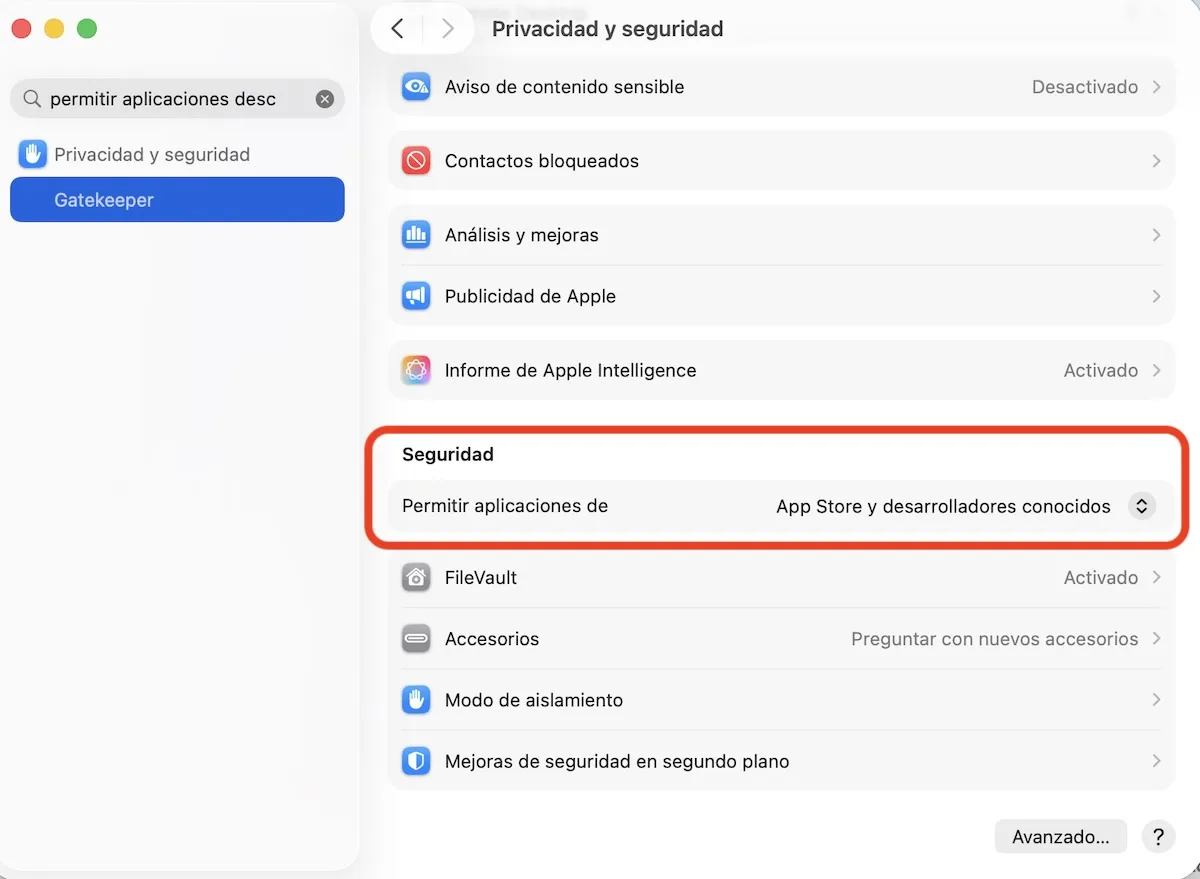This screenshot has height=879, width=1200.
Task: Click the Modo de aislamiento hand icon
Action: 416,700
